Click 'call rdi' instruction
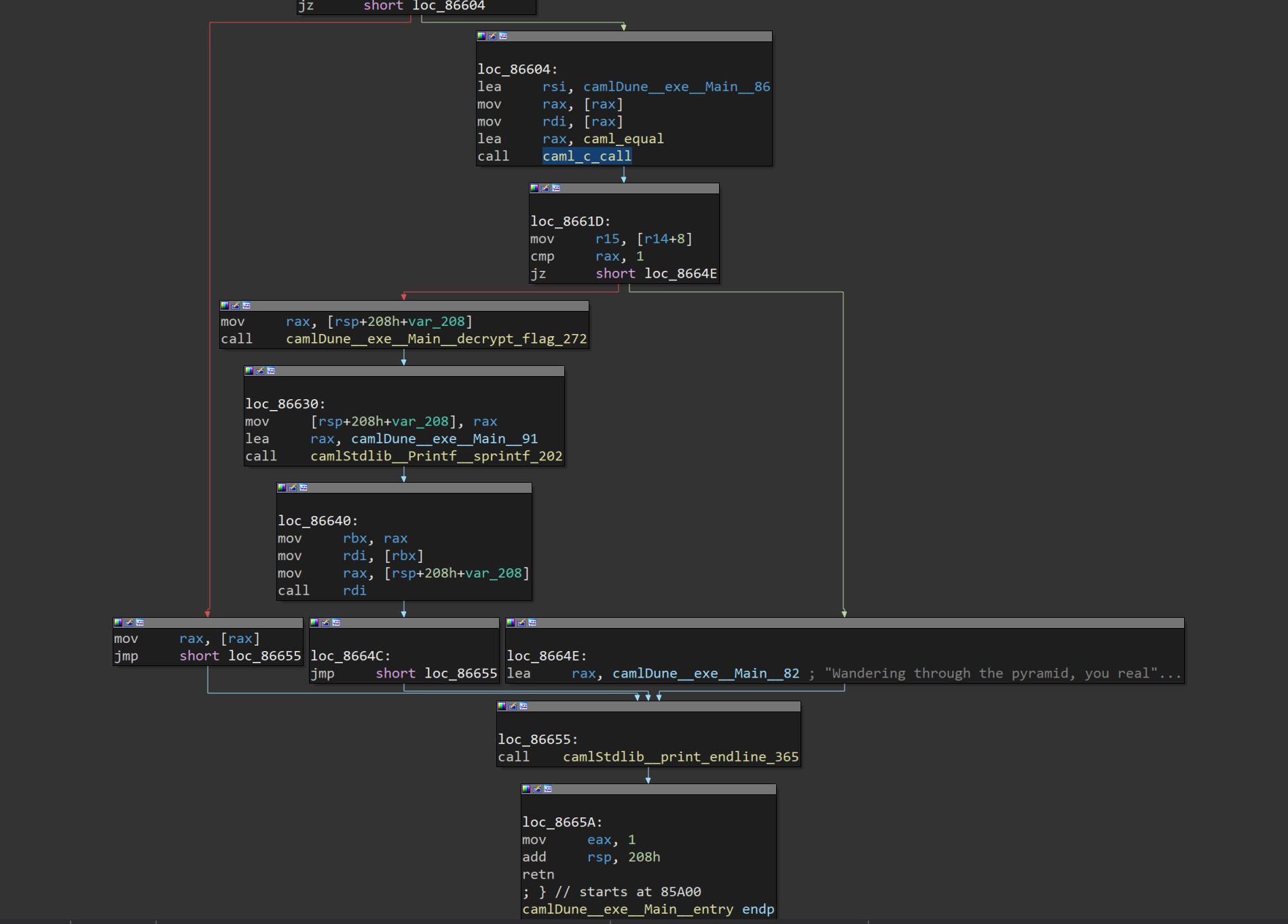Viewport: 1288px width, 924px height. pyautogui.click(x=322, y=591)
